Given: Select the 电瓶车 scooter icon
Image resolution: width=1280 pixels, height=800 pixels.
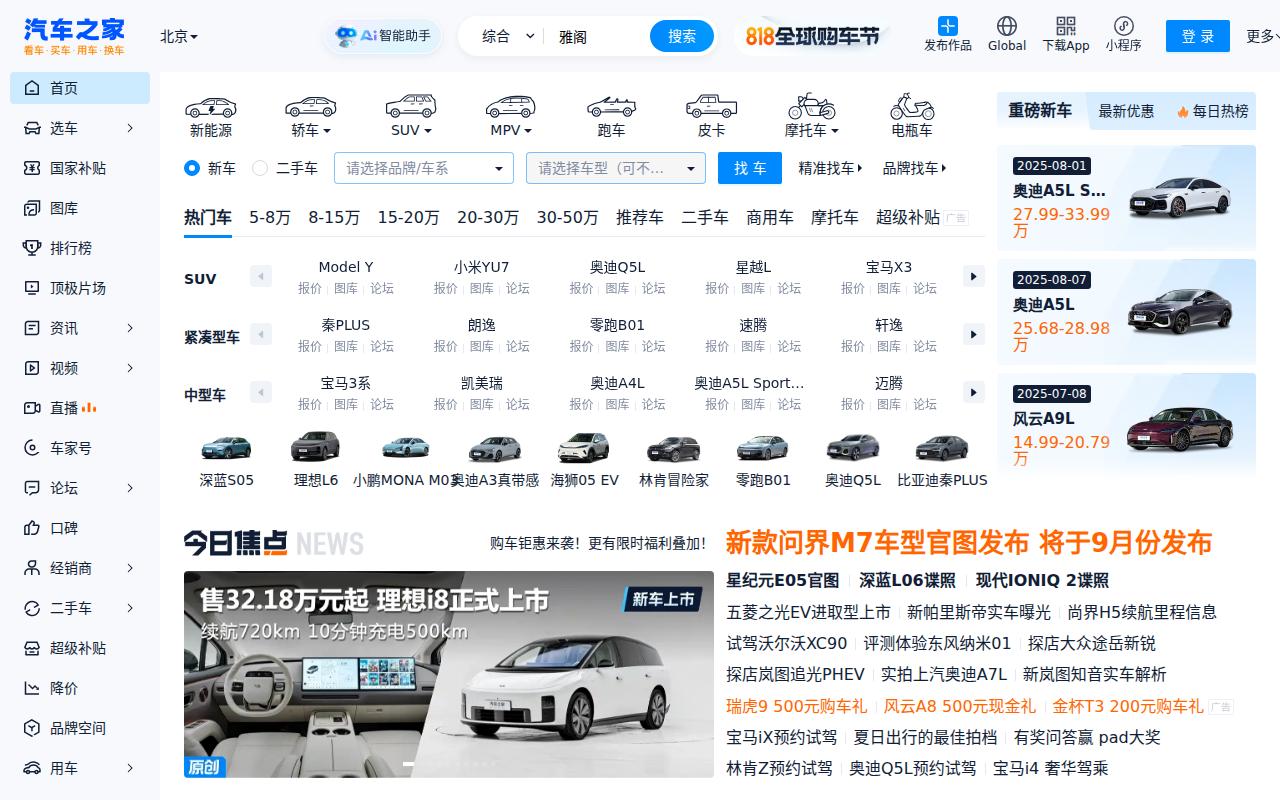Looking at the screenshot, I should [x=912, y=106].
